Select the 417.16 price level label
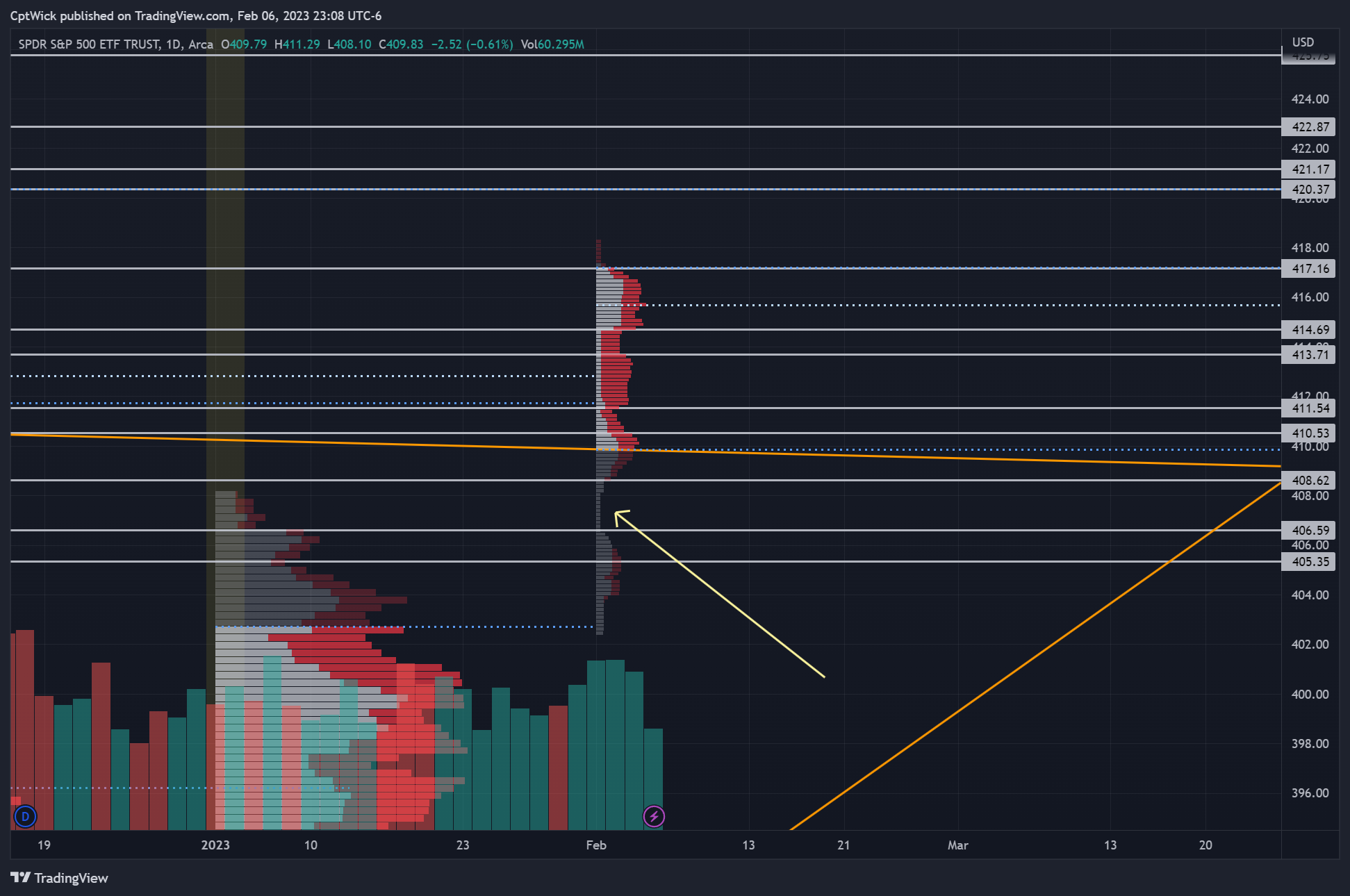This screenshot has height=896, width=1350. click(1309, 268)
